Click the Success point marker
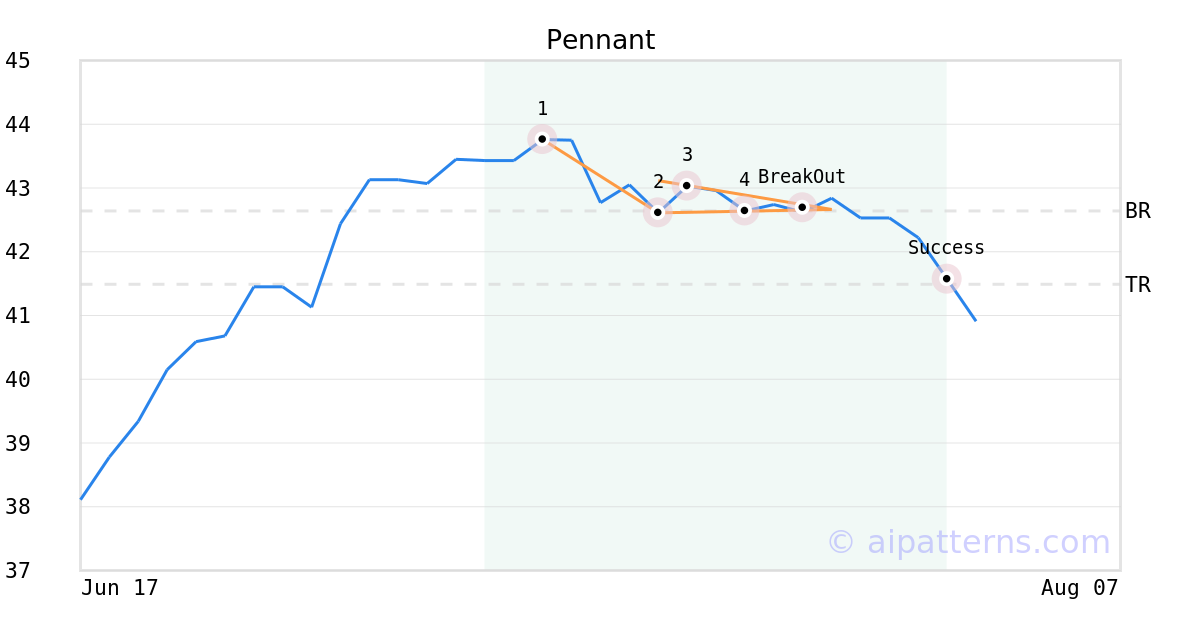1200x630 pixels. coord(946,278)
